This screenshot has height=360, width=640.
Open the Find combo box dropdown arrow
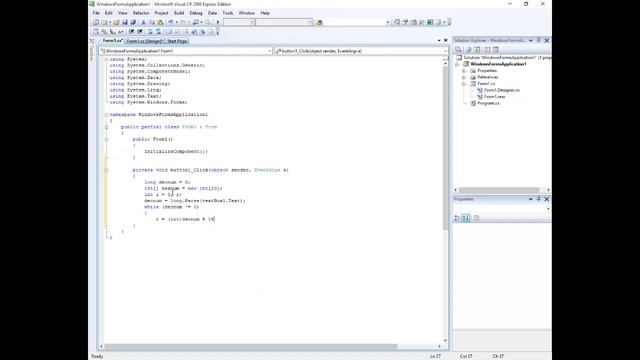coord(388,22)
